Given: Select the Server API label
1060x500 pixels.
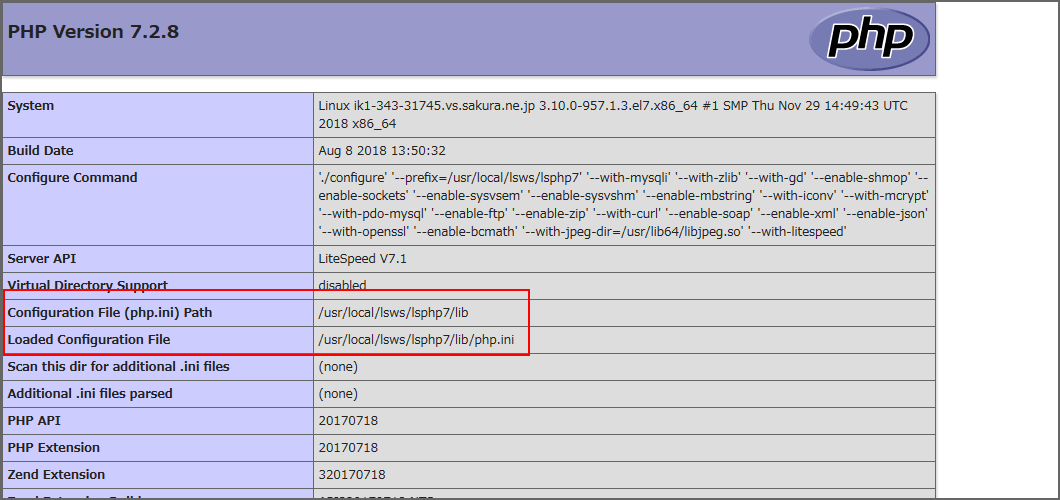Looking at the screenshot, I should [x=43, y=259].
